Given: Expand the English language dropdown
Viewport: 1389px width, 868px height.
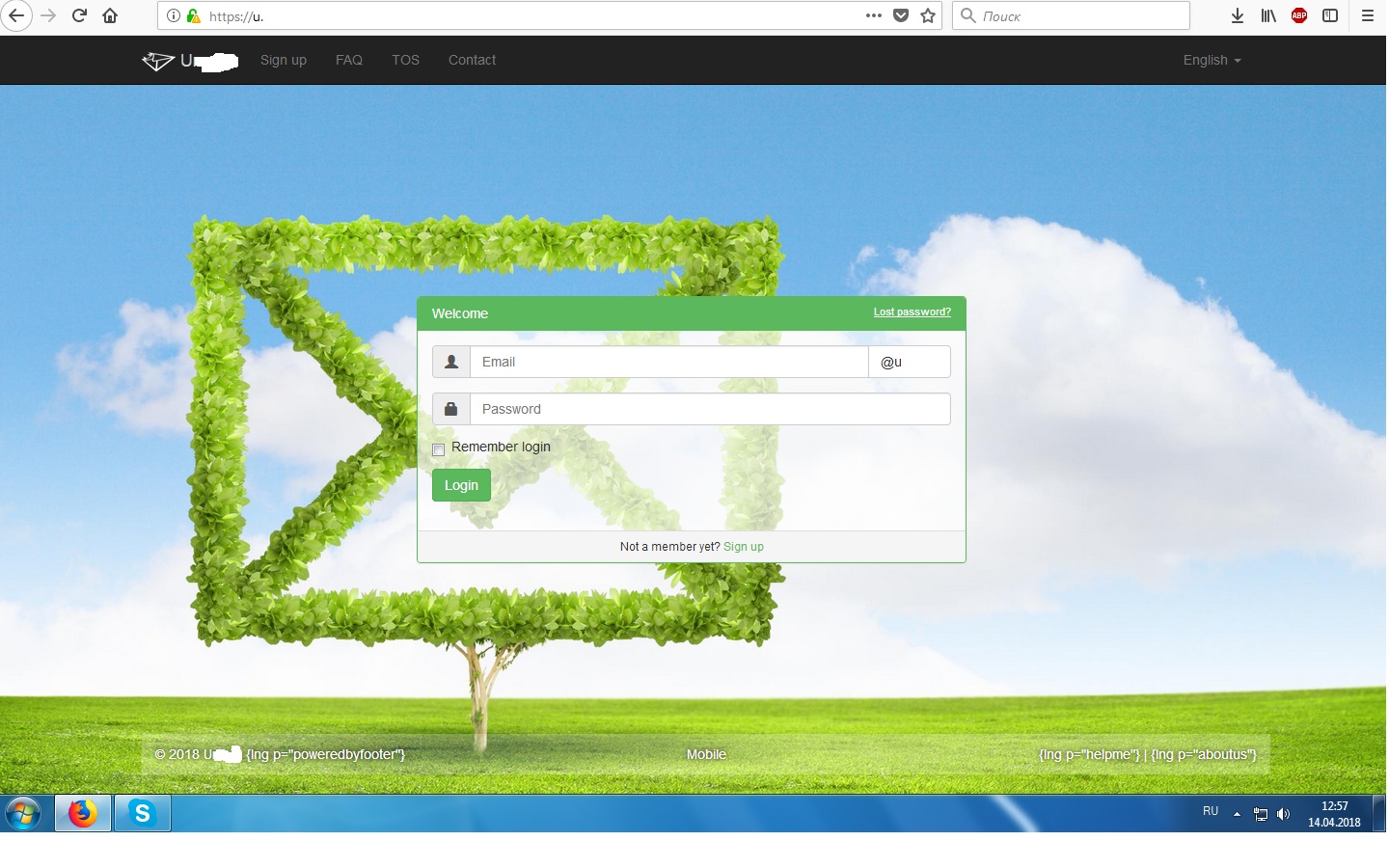Looking at the screenshot, I should coord(1212,60).
